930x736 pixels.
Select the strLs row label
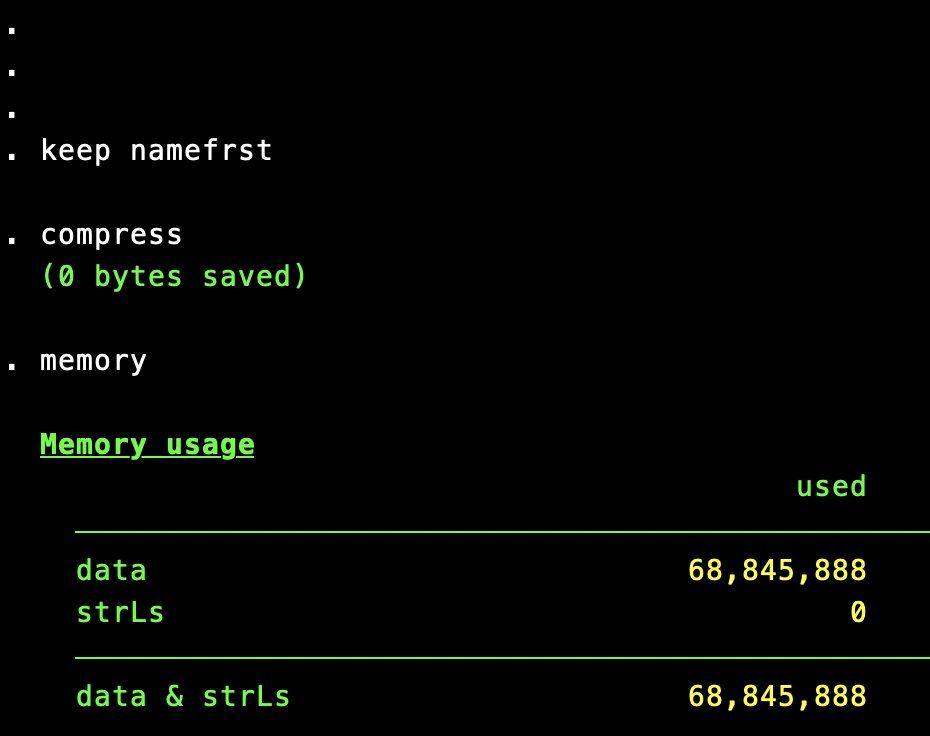[x=120, y=612]
